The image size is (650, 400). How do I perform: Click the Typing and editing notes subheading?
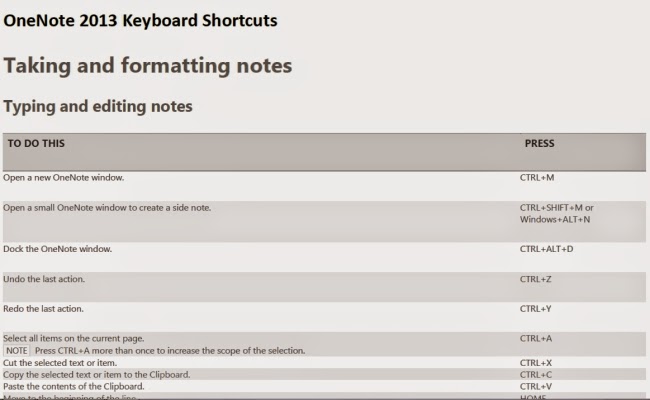98,106
